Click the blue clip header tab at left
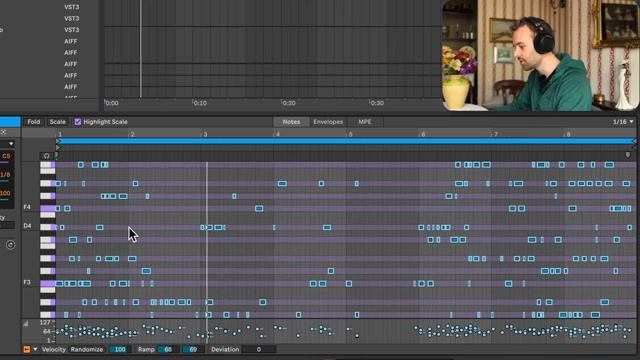Viewport: 640px width, 360px height. point(10,122)
